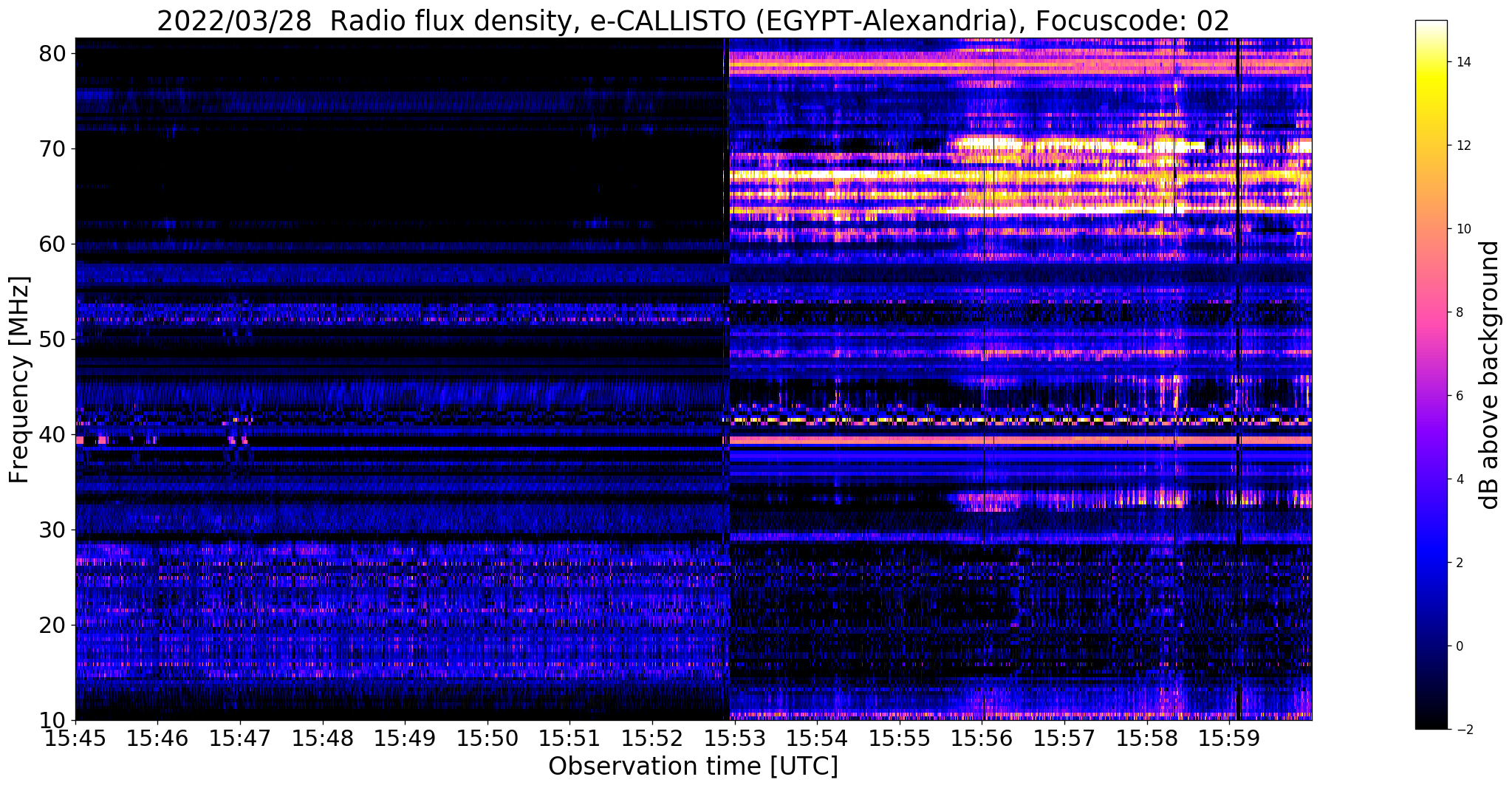Viewport: 1512px width, 788px height.
Task: Click the 80 MHz frequency tick label
Action: pyautogui.click(x=54, y=53)
